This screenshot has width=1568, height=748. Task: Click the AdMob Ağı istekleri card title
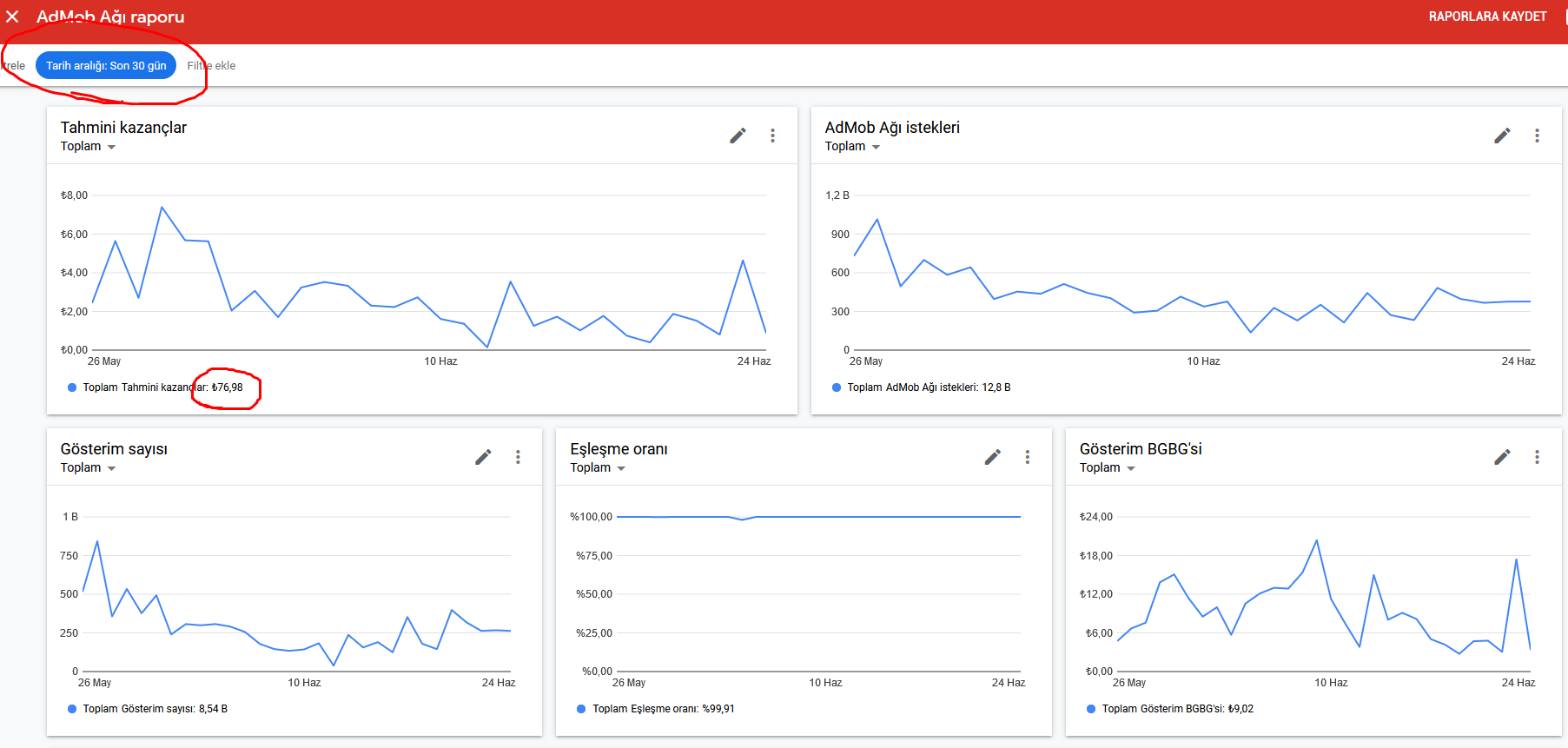point(892,128)
